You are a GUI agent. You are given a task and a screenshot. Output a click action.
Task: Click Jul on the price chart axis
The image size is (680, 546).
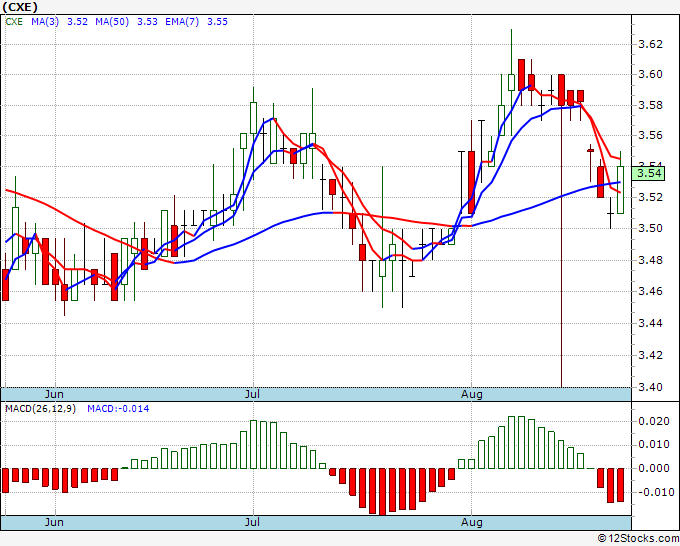tap(252, 394)
